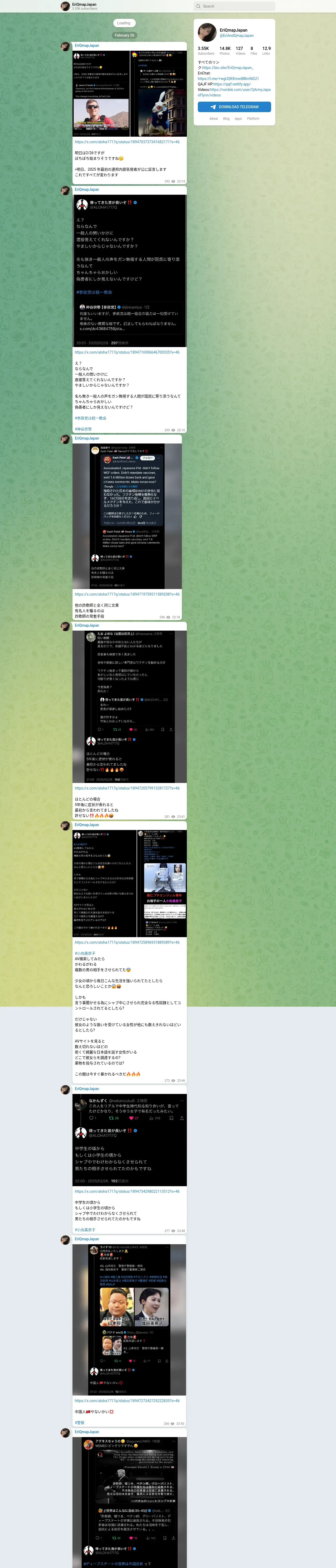Open hashtag #参政党は統一教会 in post text
The image size is (336, 1568).
(x=90, y=418)
